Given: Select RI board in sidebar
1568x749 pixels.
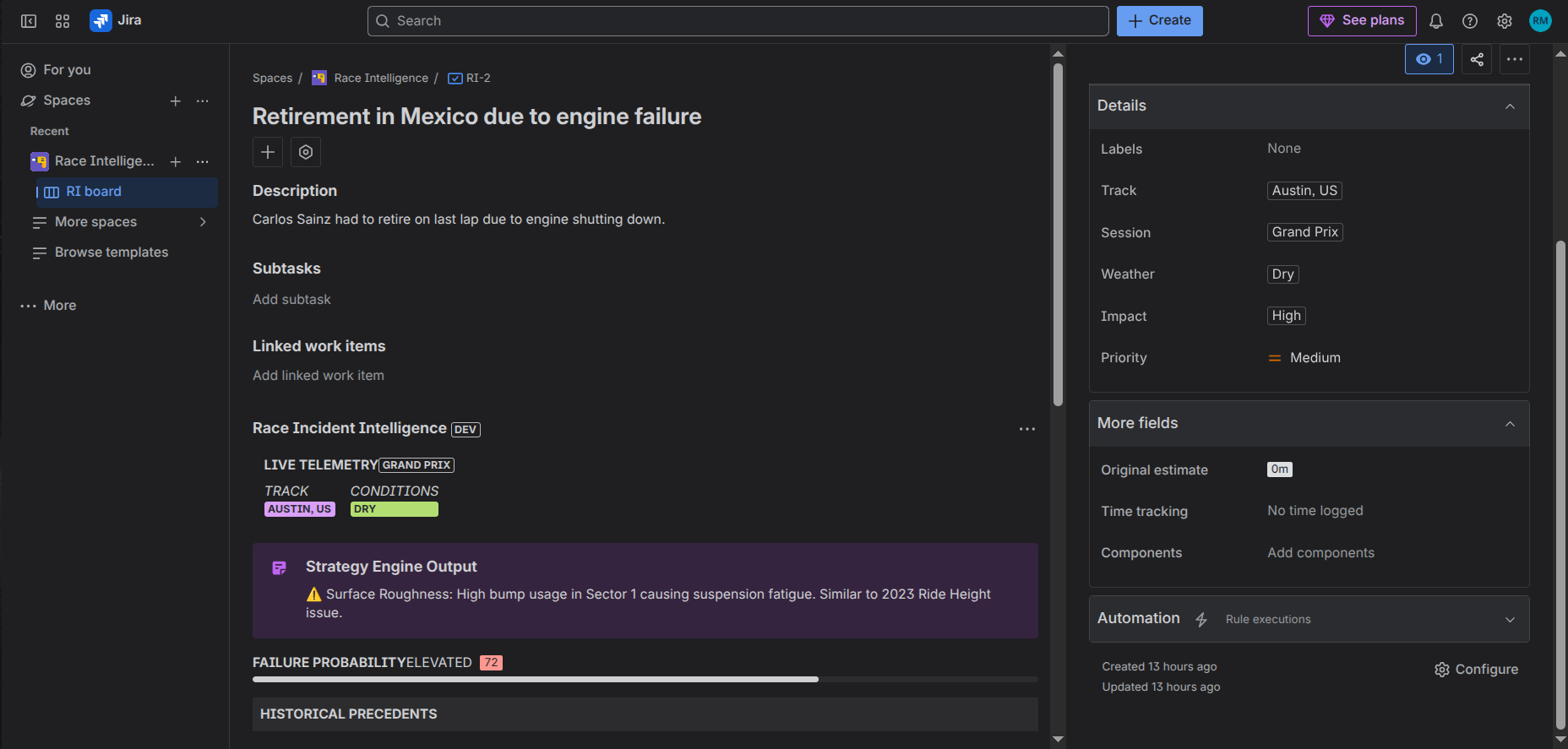Looking at the screenshot, I should (x=127, y=193).
